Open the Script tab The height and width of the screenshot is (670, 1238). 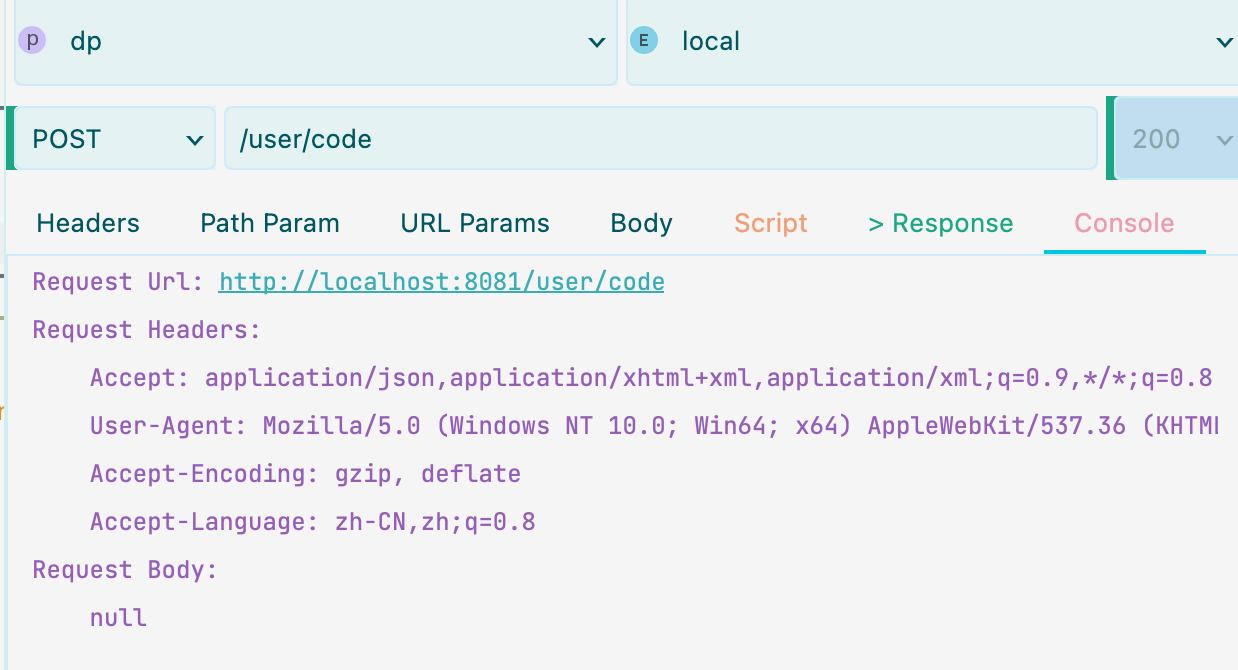pyautogui.click(x=770, y=223)
